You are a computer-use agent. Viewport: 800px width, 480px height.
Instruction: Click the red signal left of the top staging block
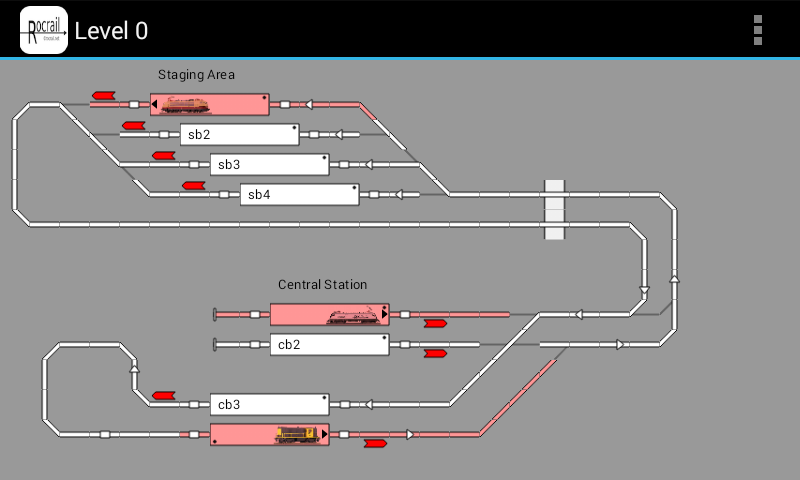[x=103, y=95]
